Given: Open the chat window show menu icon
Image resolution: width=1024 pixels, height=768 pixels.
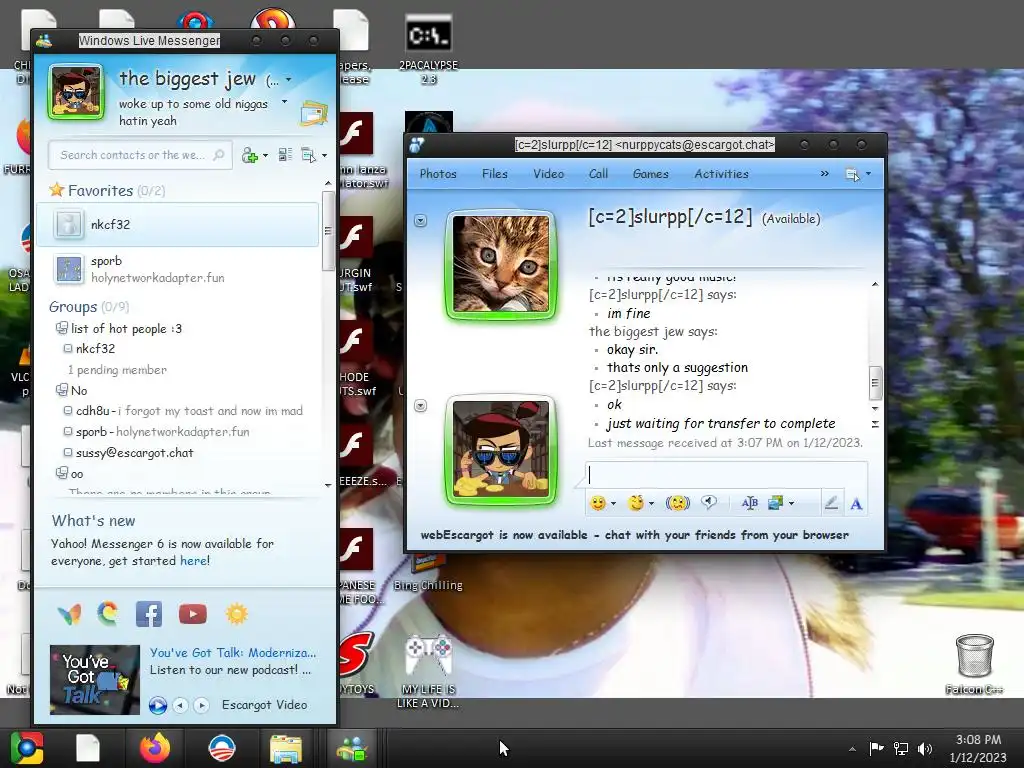Looking at the screenshot, I should (852, 174).
